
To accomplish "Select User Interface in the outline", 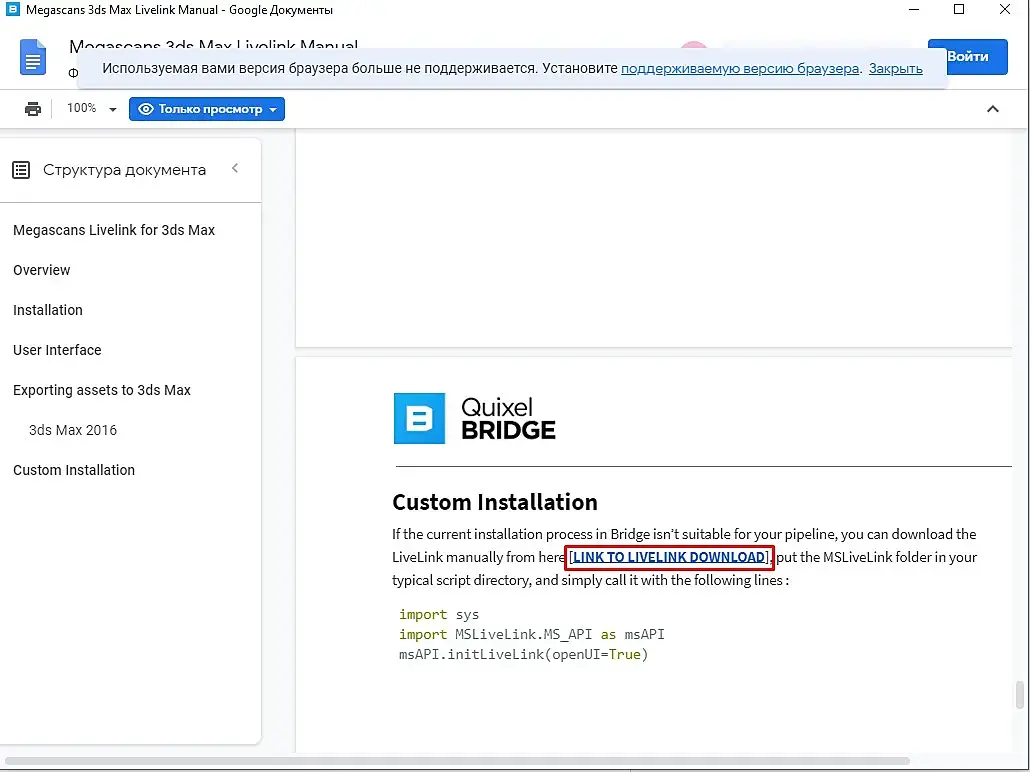I will (57, 350).
